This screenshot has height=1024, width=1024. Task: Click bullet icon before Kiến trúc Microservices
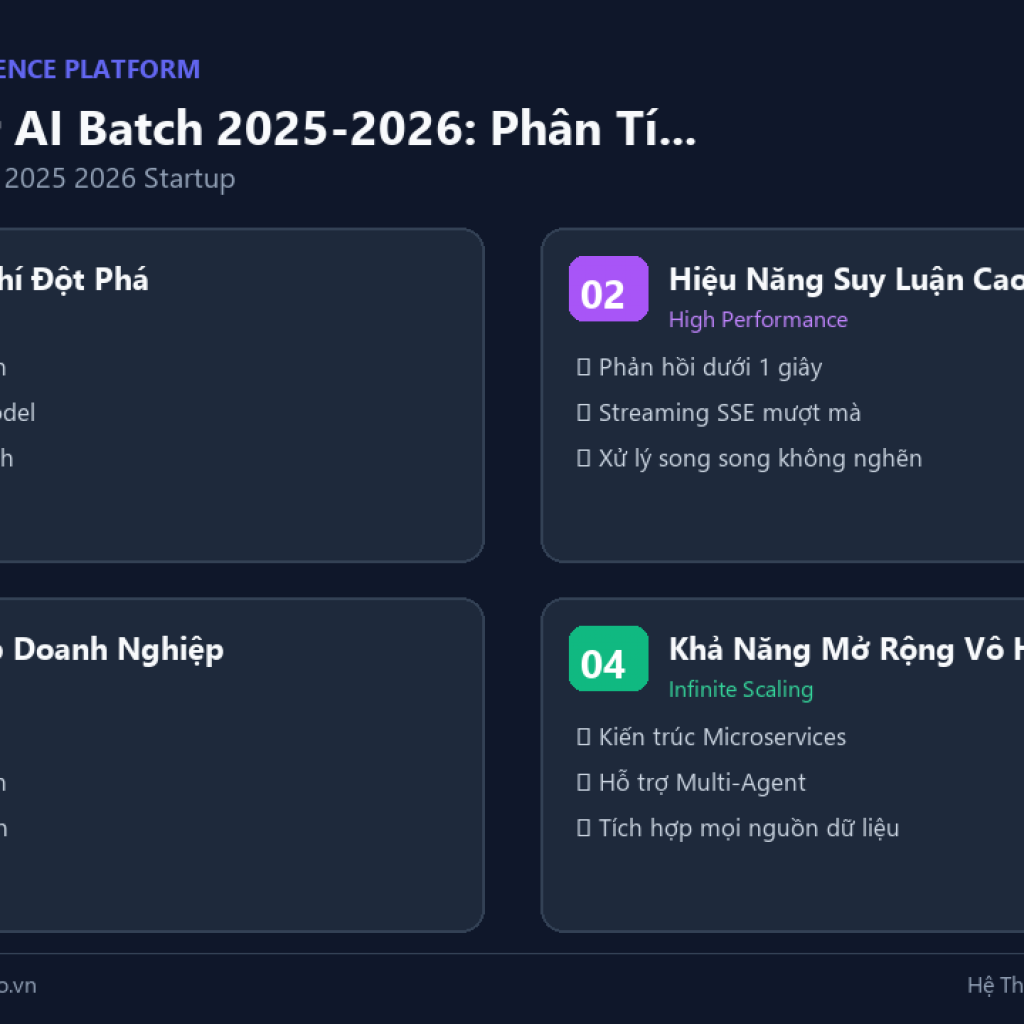pos(583,737)
